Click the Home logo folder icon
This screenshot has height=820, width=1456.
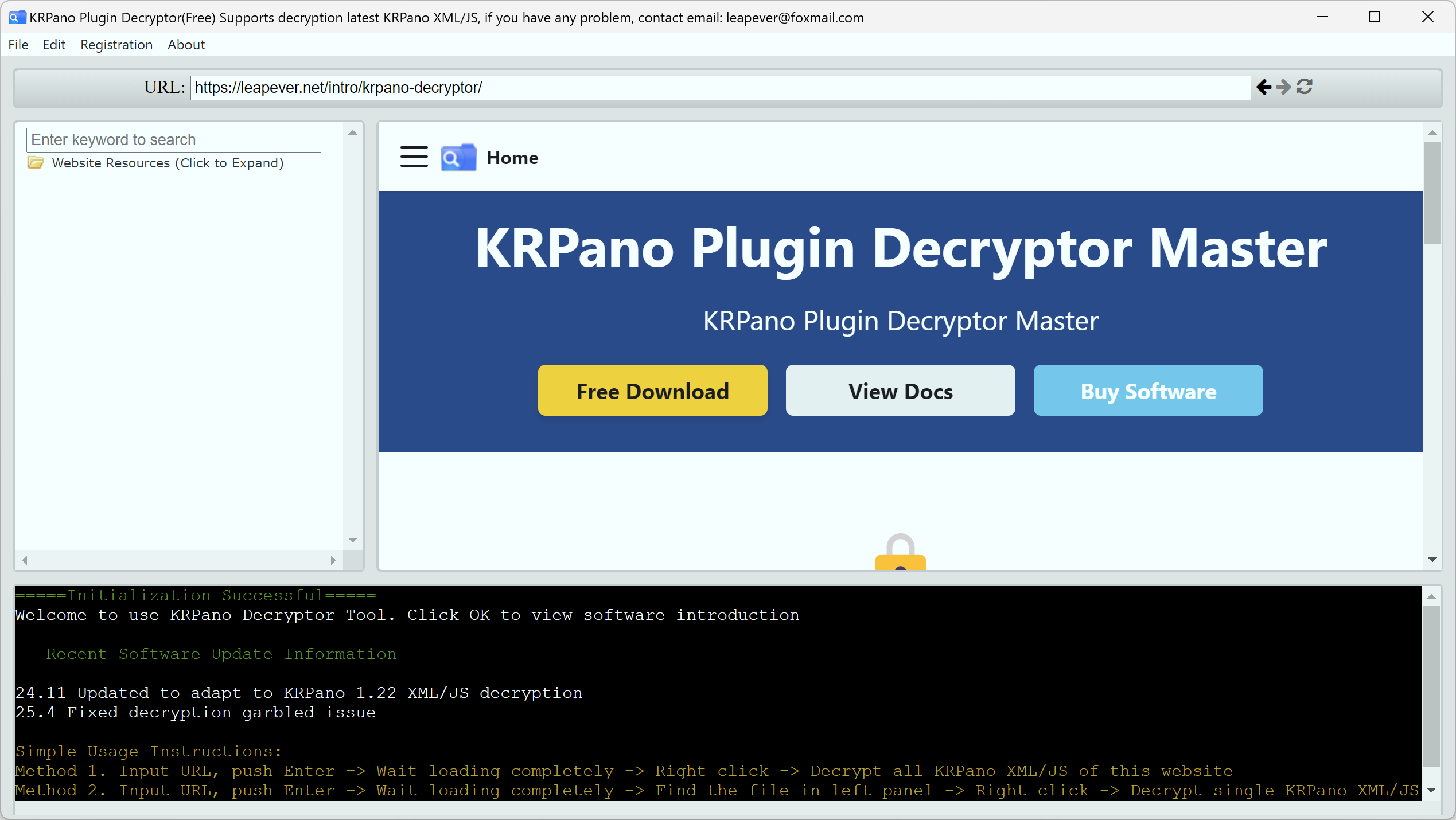coord(458,157)
